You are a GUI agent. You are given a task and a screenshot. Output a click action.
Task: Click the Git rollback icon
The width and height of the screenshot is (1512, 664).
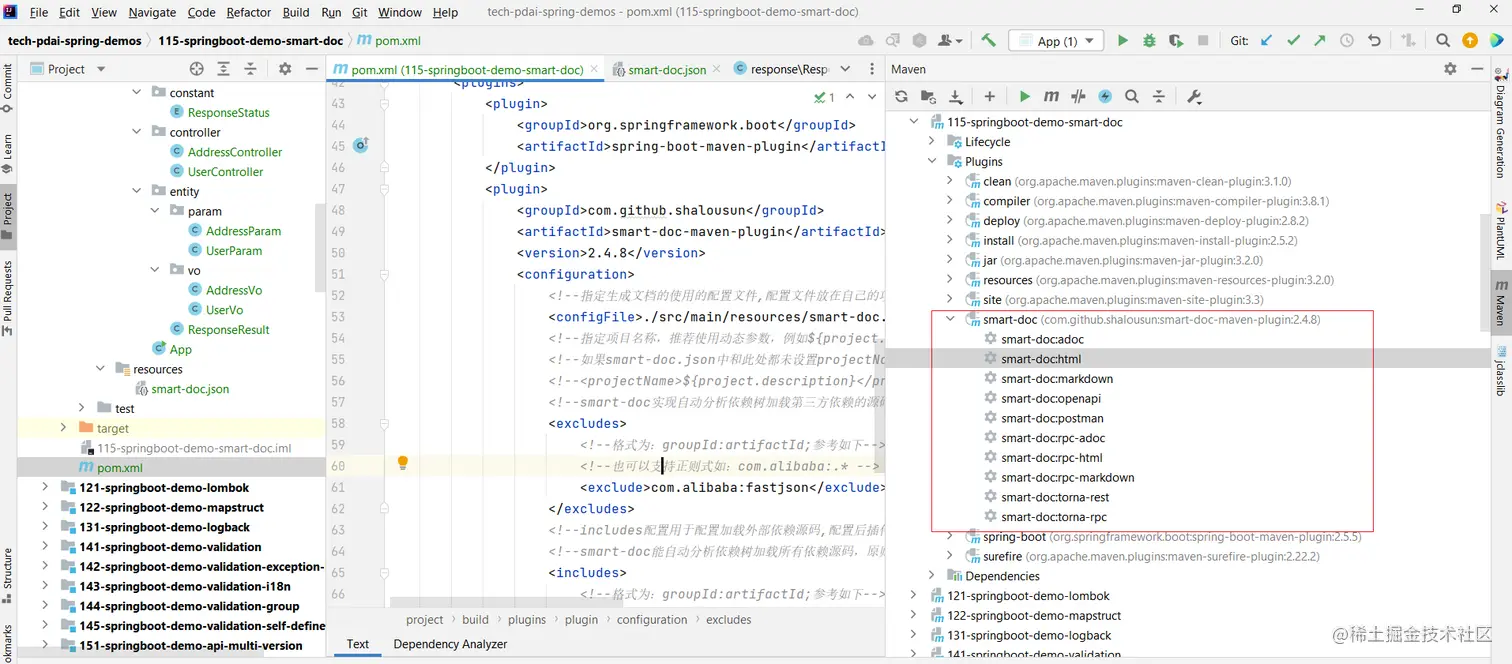pyautogui.click(x=1374, y=41)
